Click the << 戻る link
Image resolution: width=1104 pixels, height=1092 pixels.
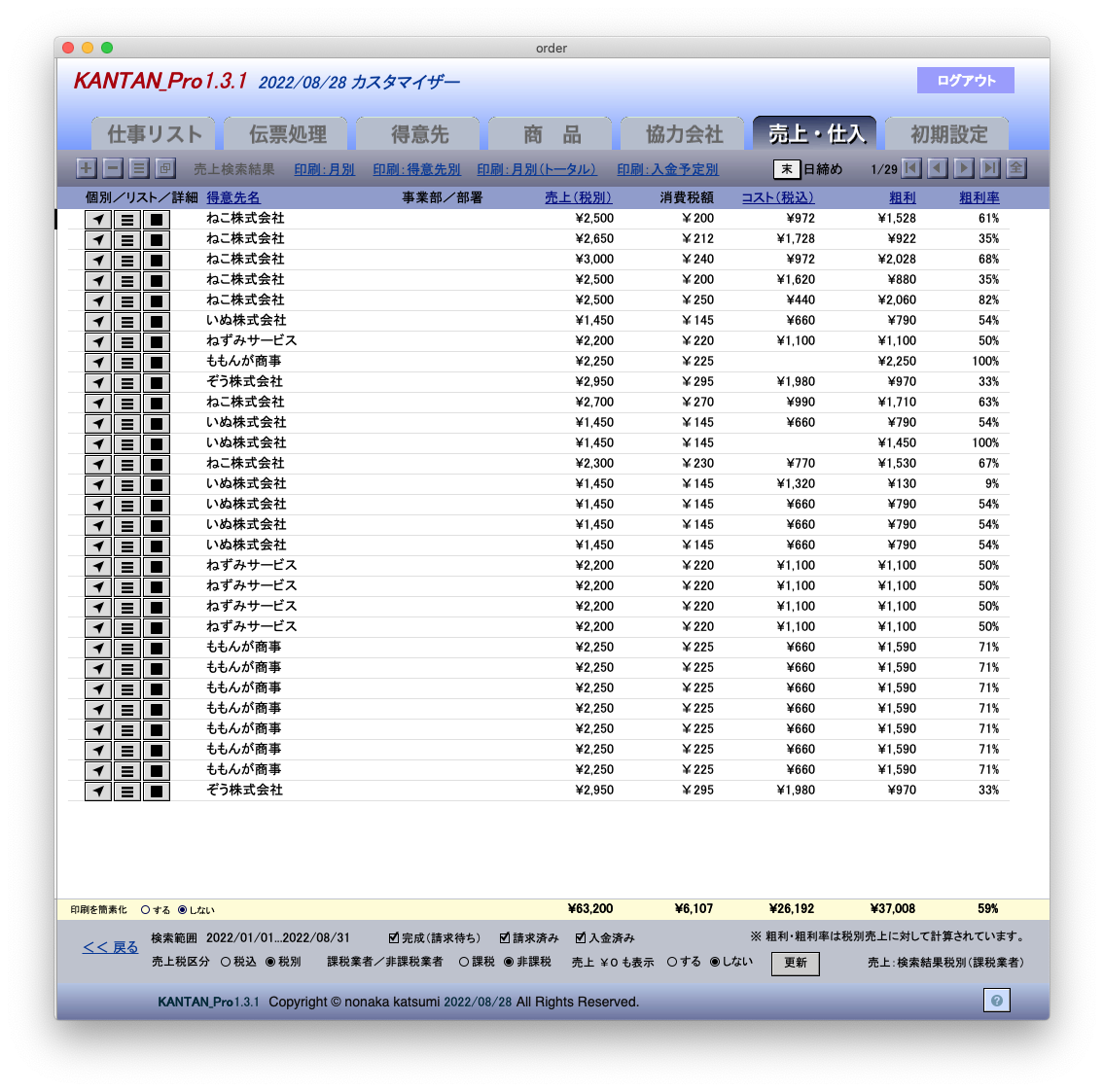point(111,948)
